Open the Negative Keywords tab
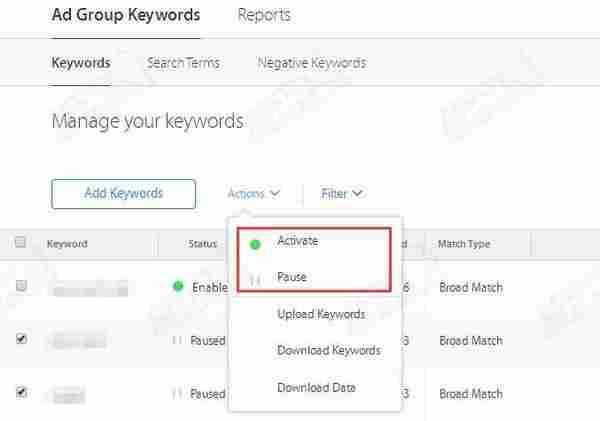 pos(311,63)
